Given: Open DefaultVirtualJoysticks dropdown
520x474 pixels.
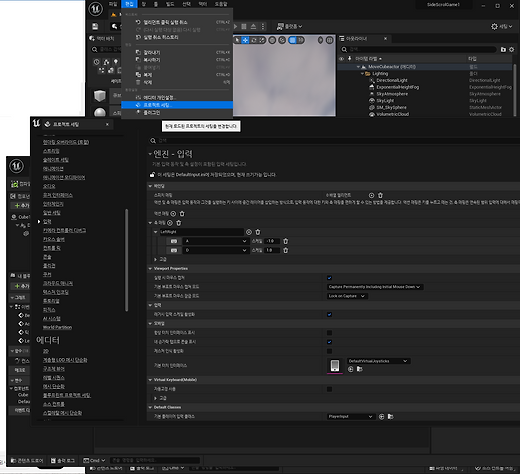Looking at the screenshot, I should pos(378,361).
